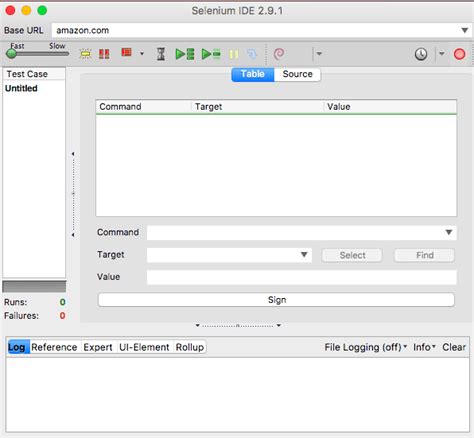Screen dimensions: 474x438
Task: Click the pink swirl rollup icon
Action: click(279, 53)
